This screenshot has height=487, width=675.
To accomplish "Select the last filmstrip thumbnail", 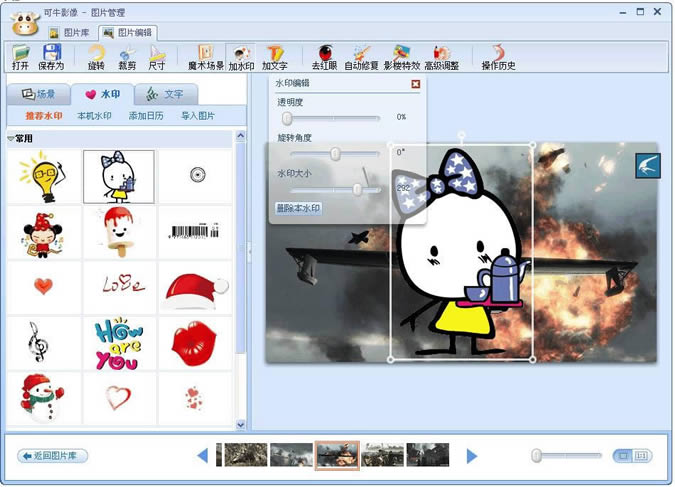I will pos(427,455).
